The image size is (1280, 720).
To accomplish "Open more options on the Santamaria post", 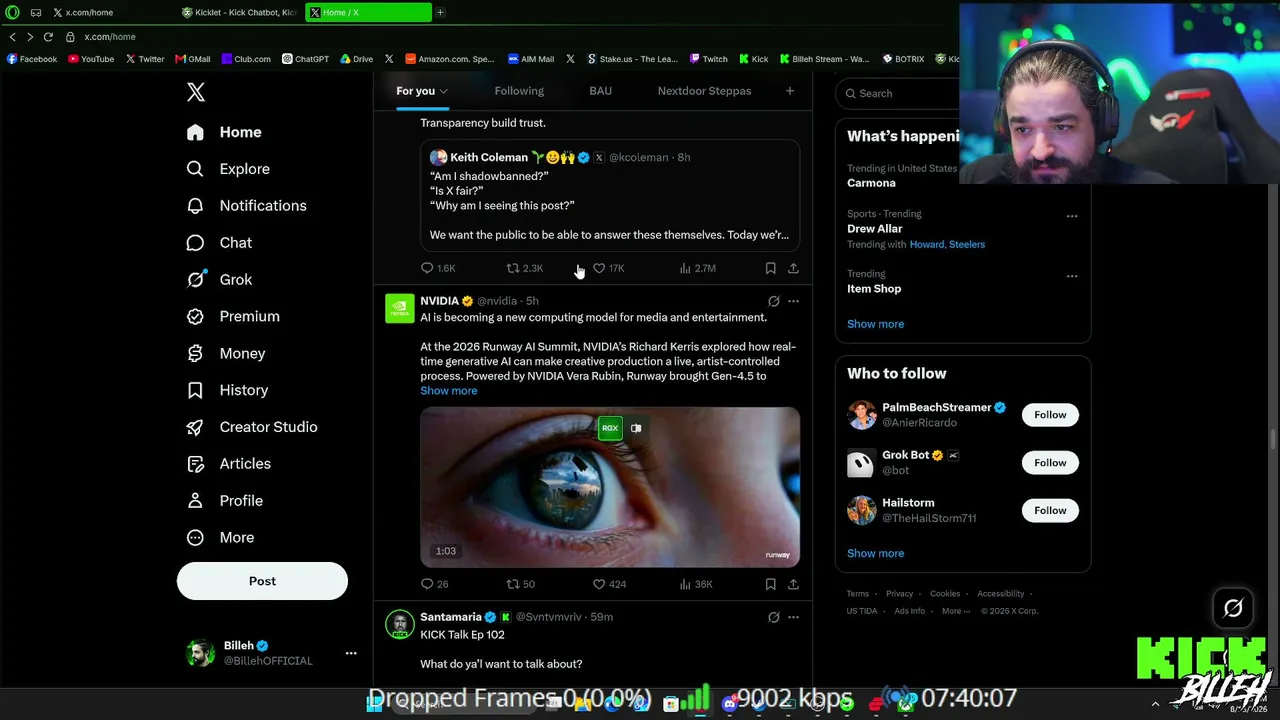I will click(793, 617).
